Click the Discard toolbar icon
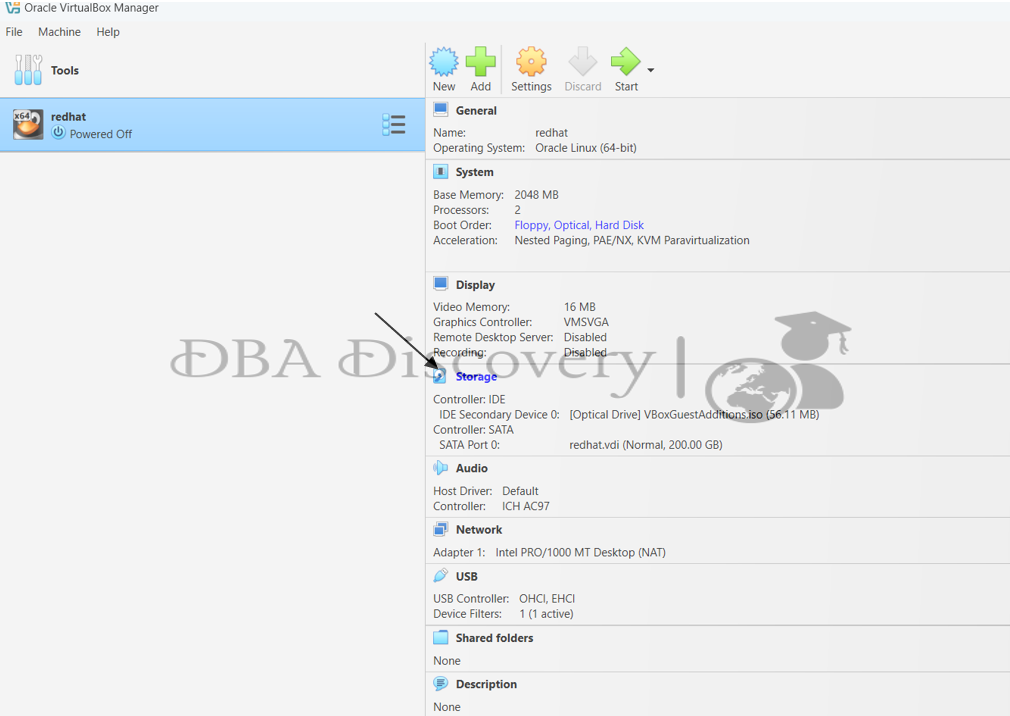This screenshot has width=1010, height=716. tap(582, 63)
